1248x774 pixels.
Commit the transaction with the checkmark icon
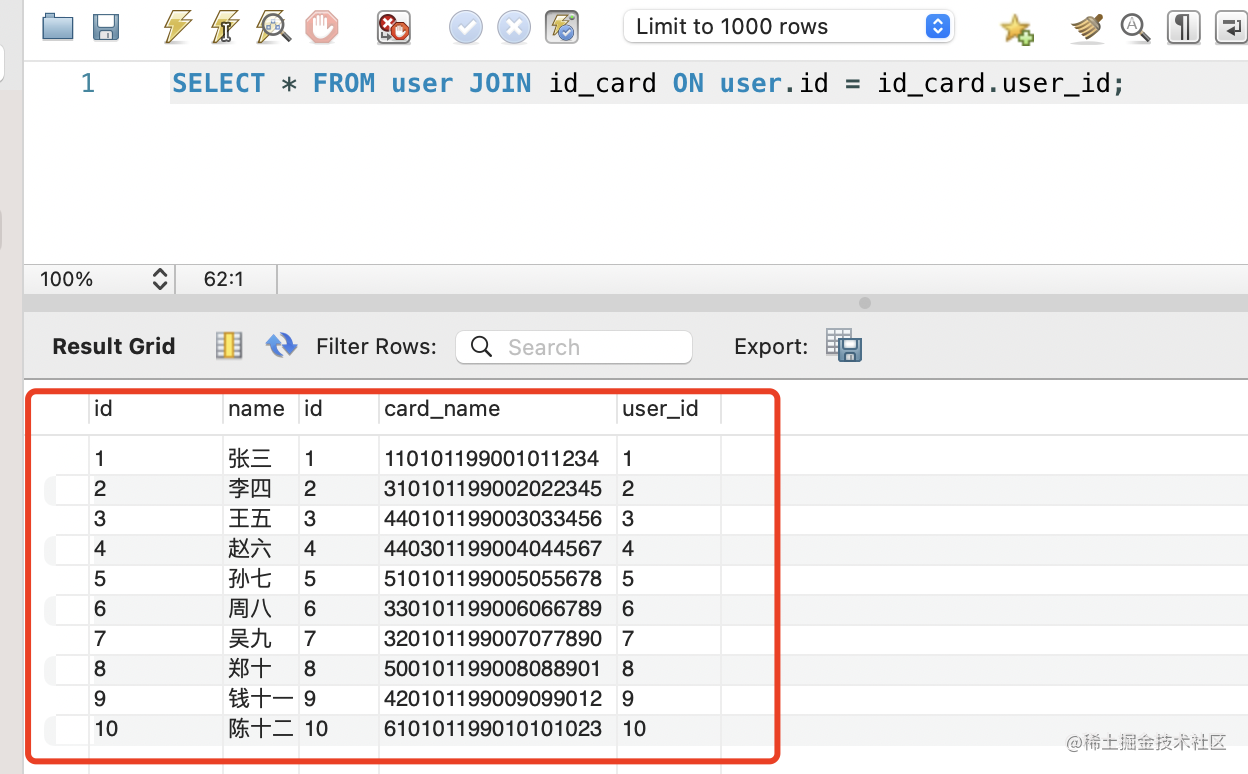point(466,27)
